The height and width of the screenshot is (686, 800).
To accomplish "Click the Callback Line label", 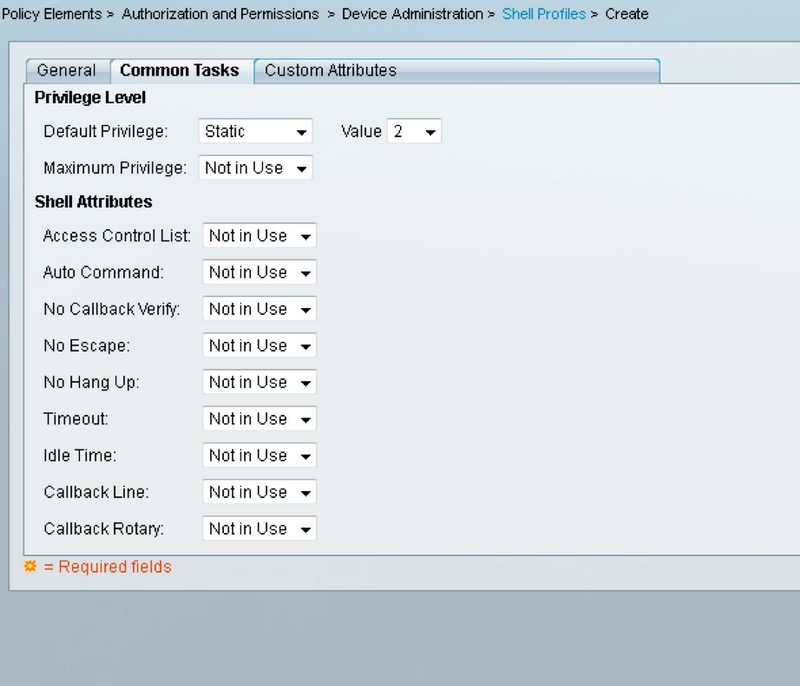I will tap(96, 492).
